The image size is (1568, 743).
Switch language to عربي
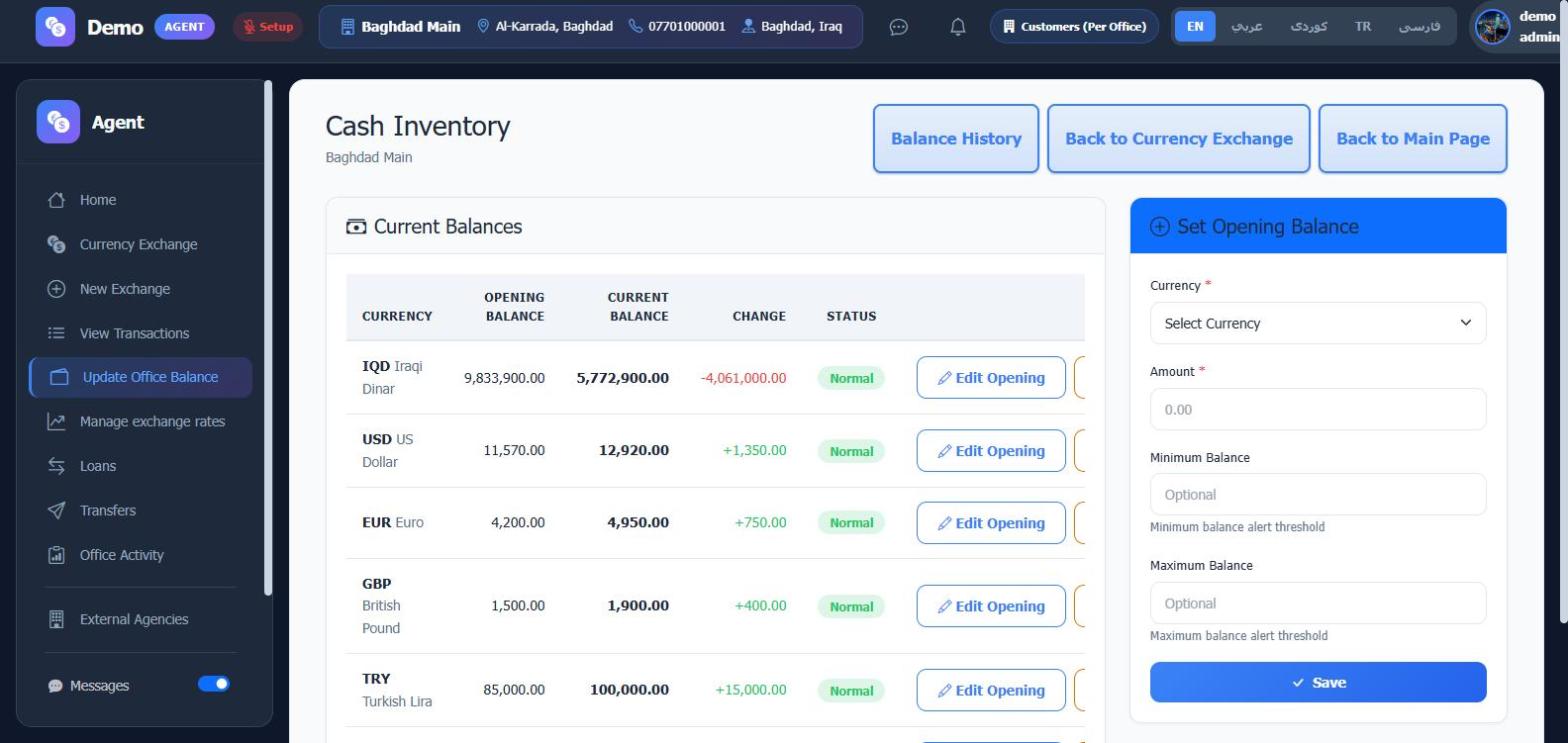[1246, 27]
